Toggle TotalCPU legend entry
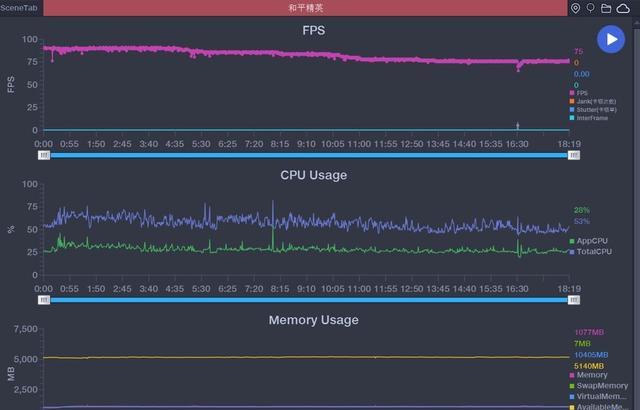640x410 pixels. (593, 251)
